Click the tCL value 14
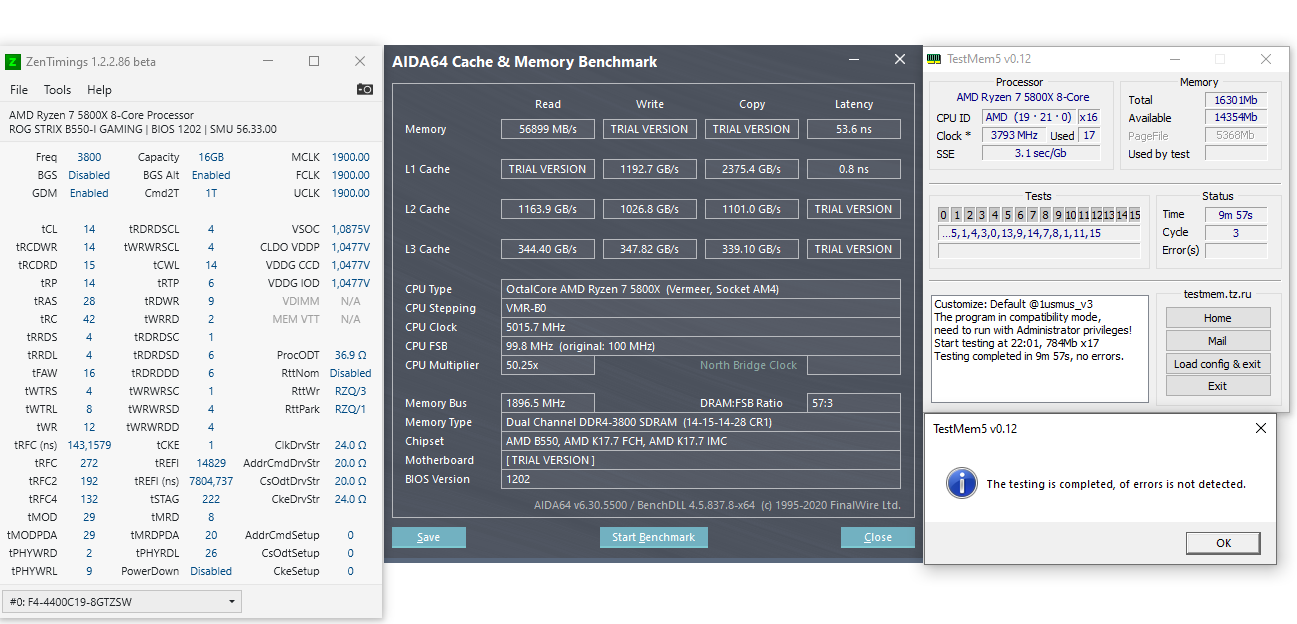Screen dimensions: 1297x624 (x=89, y=229)
